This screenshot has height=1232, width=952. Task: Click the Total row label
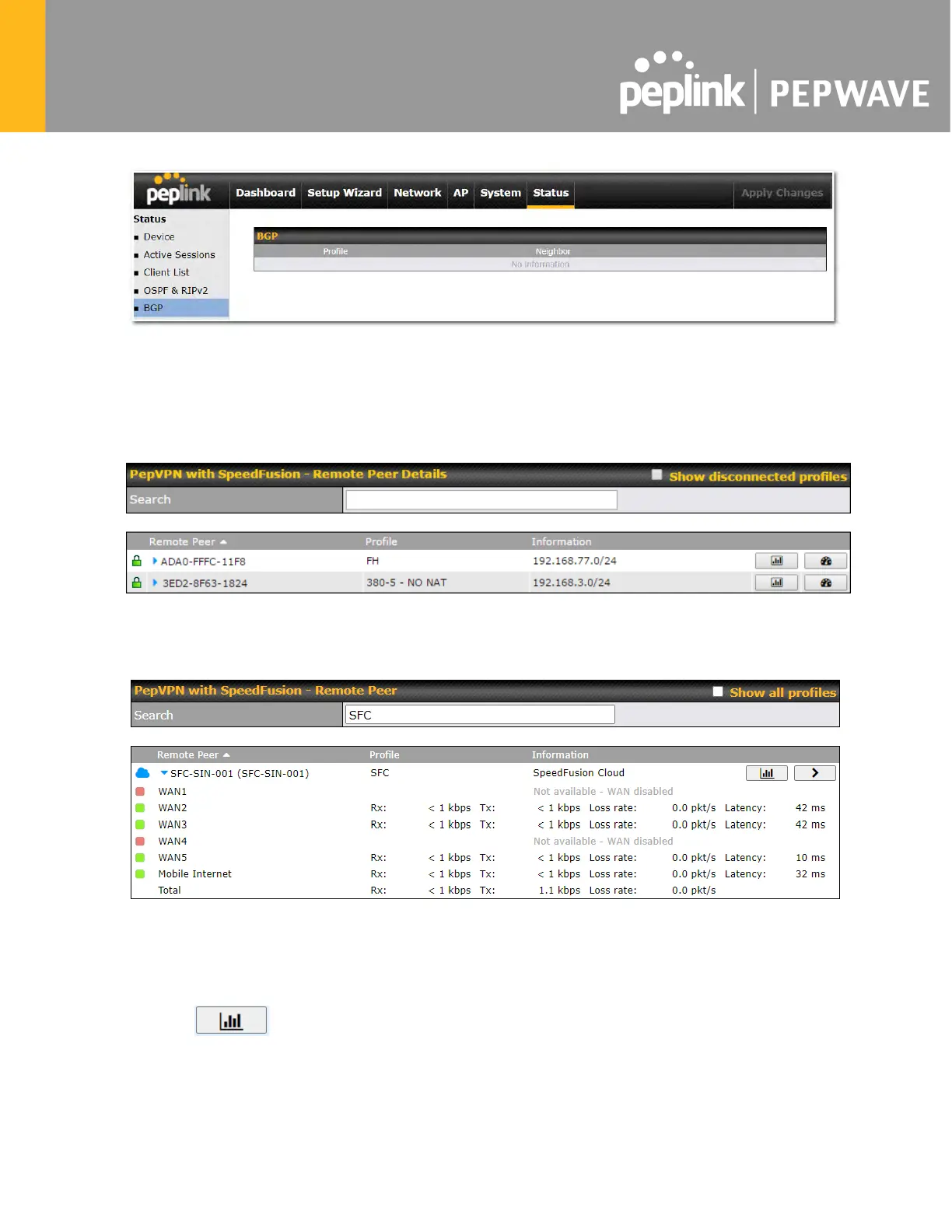(x=170, y=891)
